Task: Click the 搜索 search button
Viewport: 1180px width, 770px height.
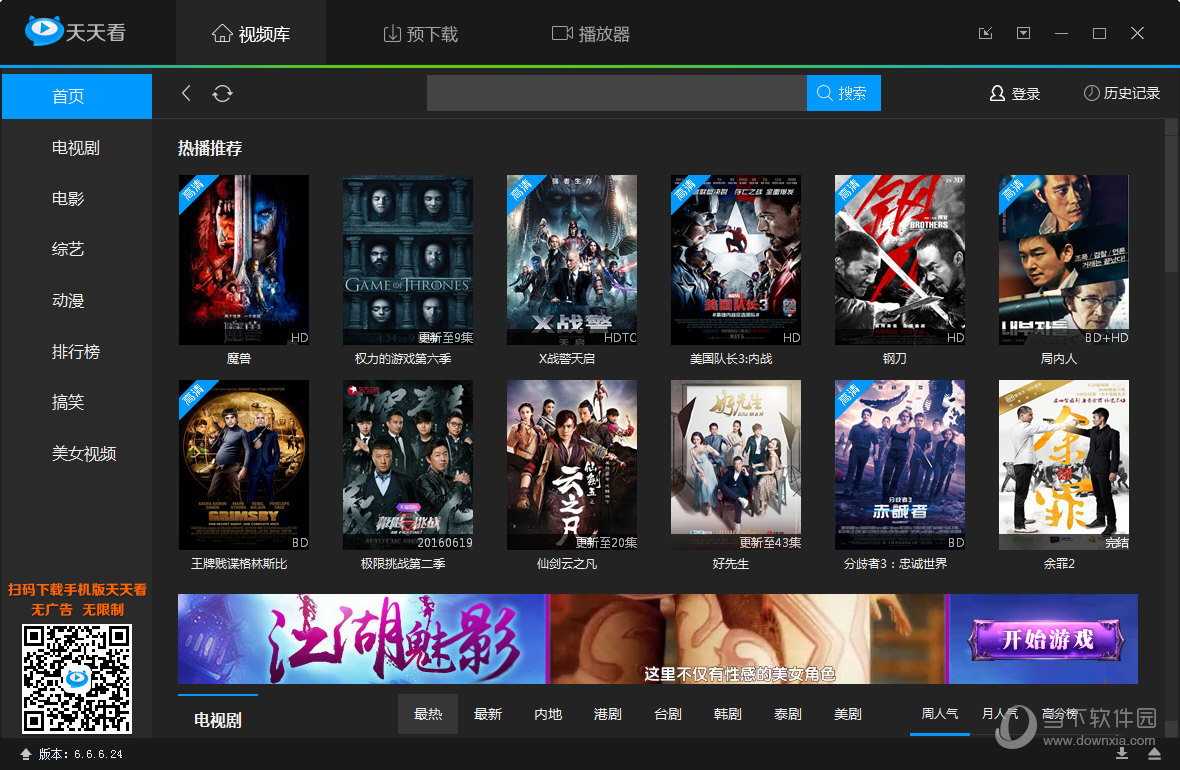Action: pos(844,93)
